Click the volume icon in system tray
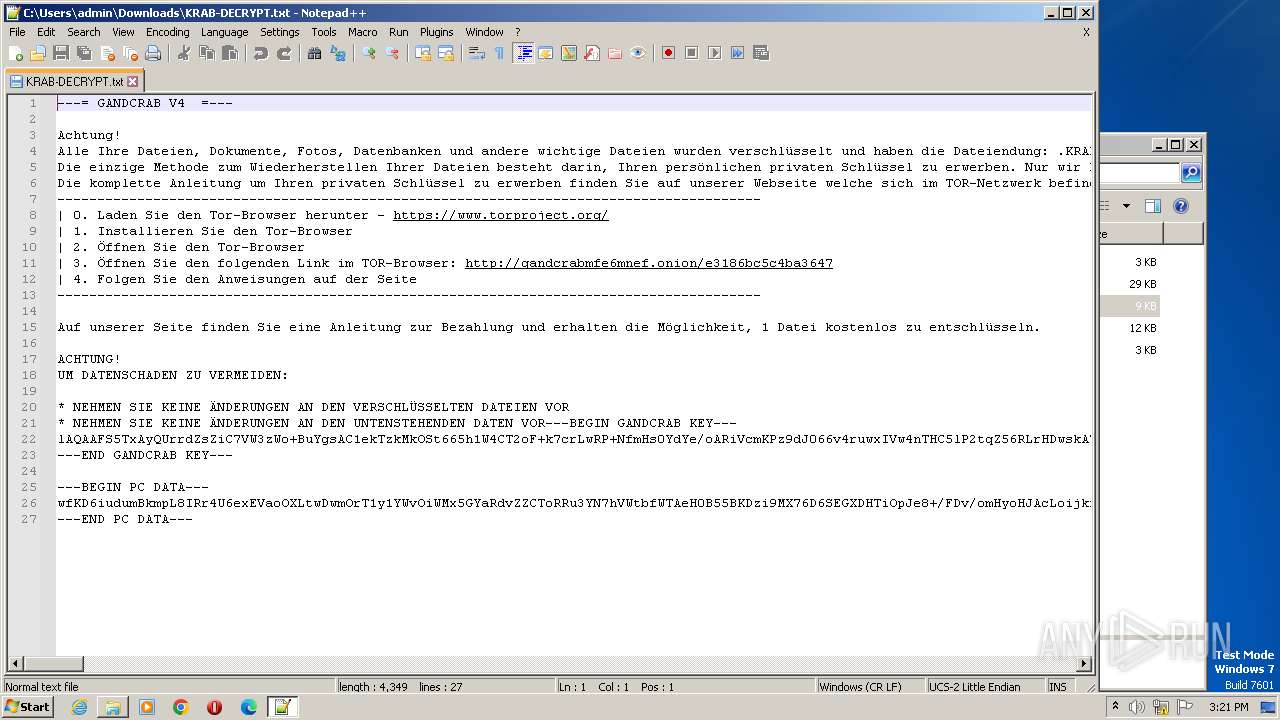Image resolution: width=1280 pixels, height=720 pixels. click(1137, 707)
